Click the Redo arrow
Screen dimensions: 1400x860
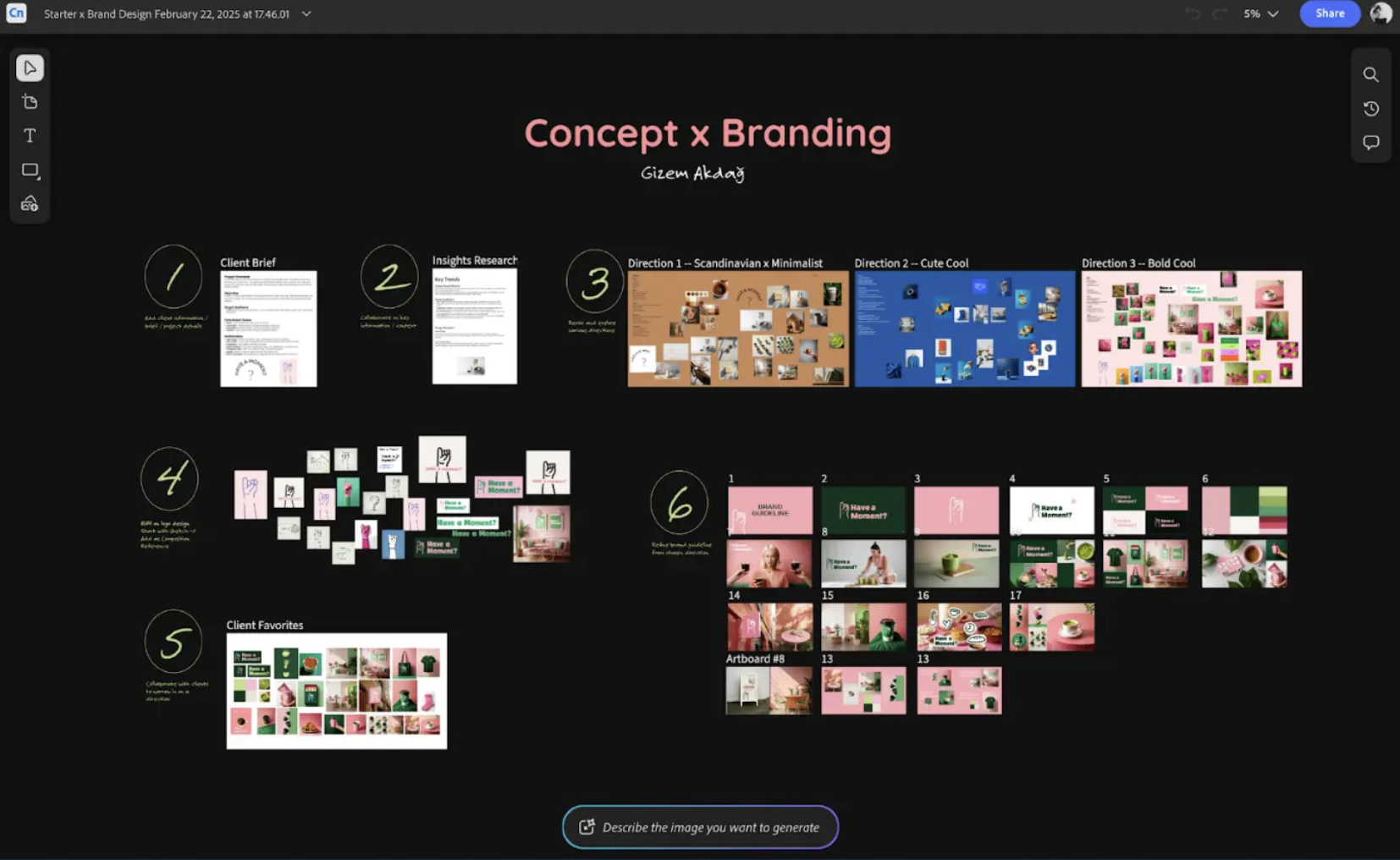click(1220, 14)
